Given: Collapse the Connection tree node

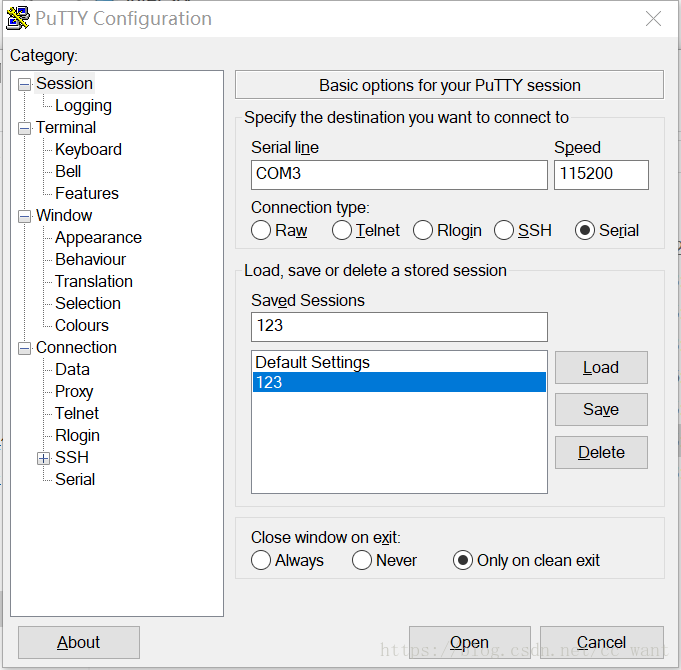Looking at the screenshot, I should 25,348.
